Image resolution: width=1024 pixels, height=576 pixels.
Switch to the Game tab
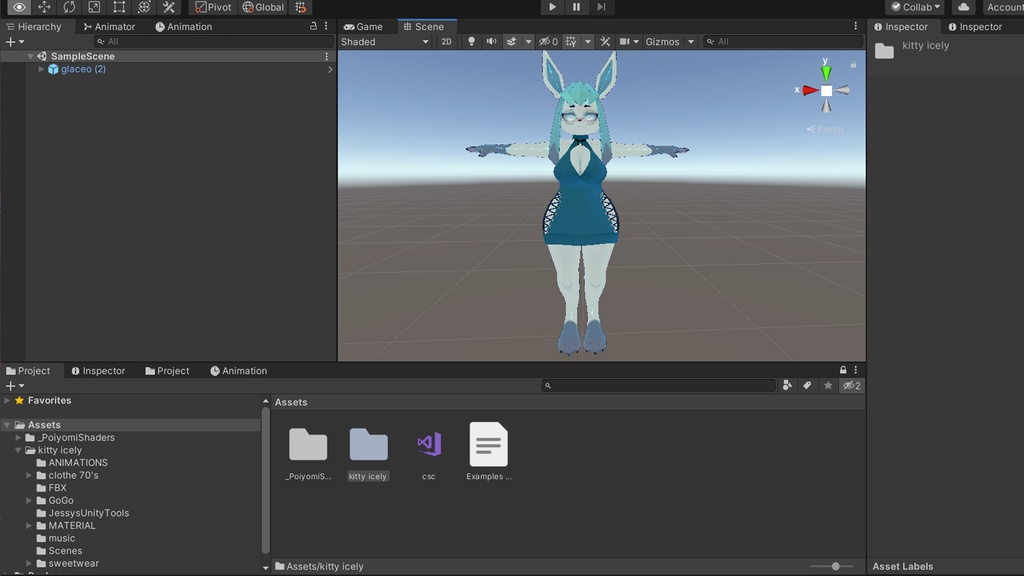tap(365, 26)
